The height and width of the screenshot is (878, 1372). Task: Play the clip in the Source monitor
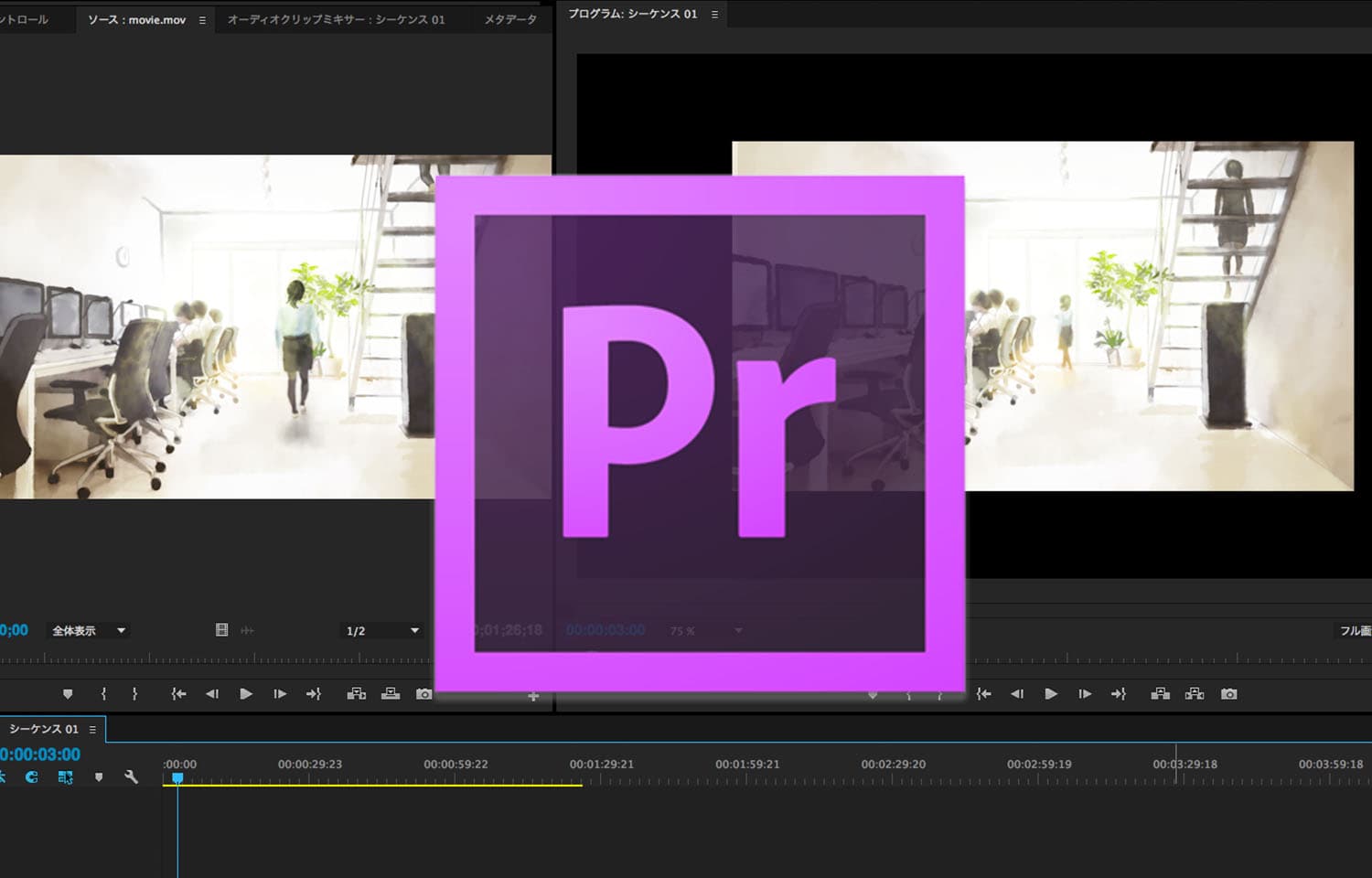(x=246, y=694)
